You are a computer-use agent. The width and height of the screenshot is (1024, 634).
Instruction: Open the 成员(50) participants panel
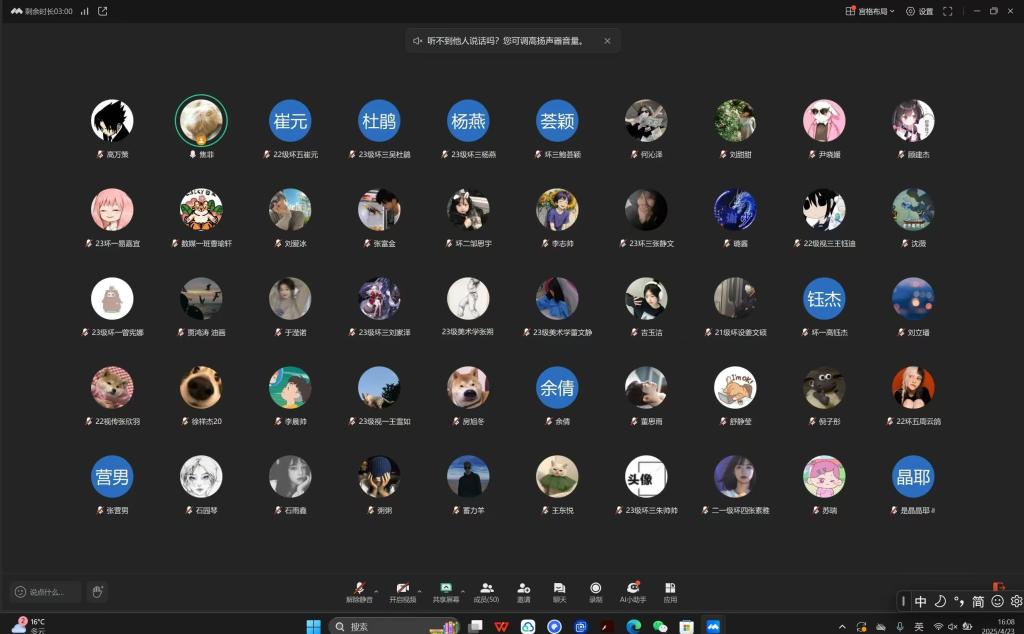tap(486, 591)
